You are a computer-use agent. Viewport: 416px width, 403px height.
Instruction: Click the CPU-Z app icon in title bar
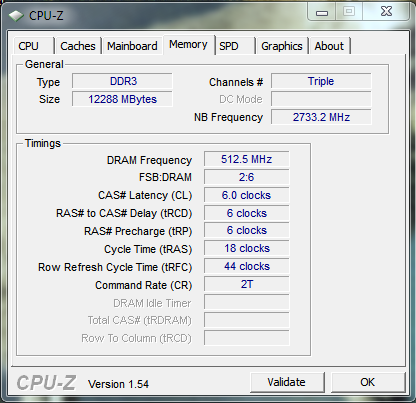click(x=16, y=16)
